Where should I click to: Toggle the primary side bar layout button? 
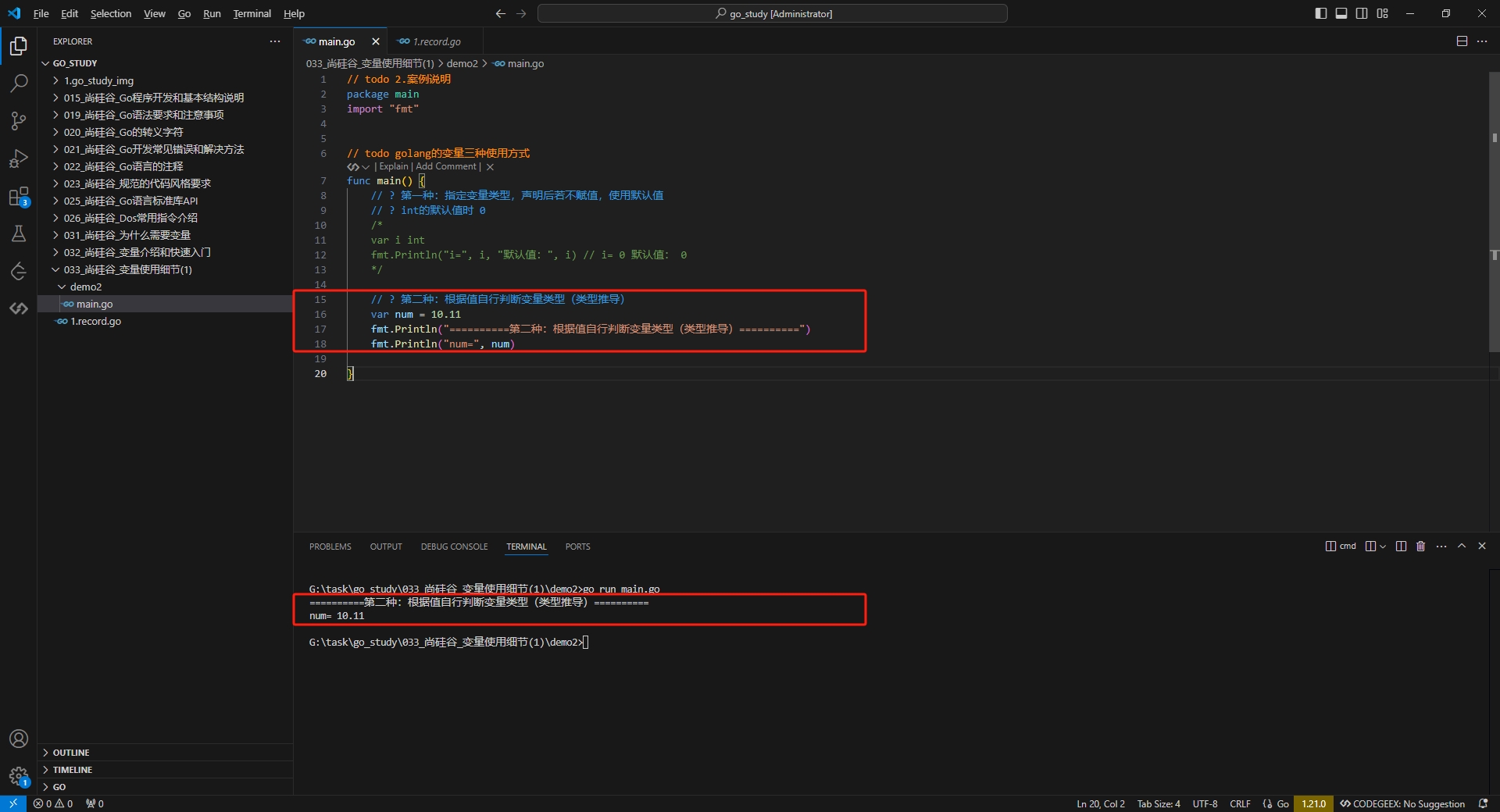pos(1321,13)
